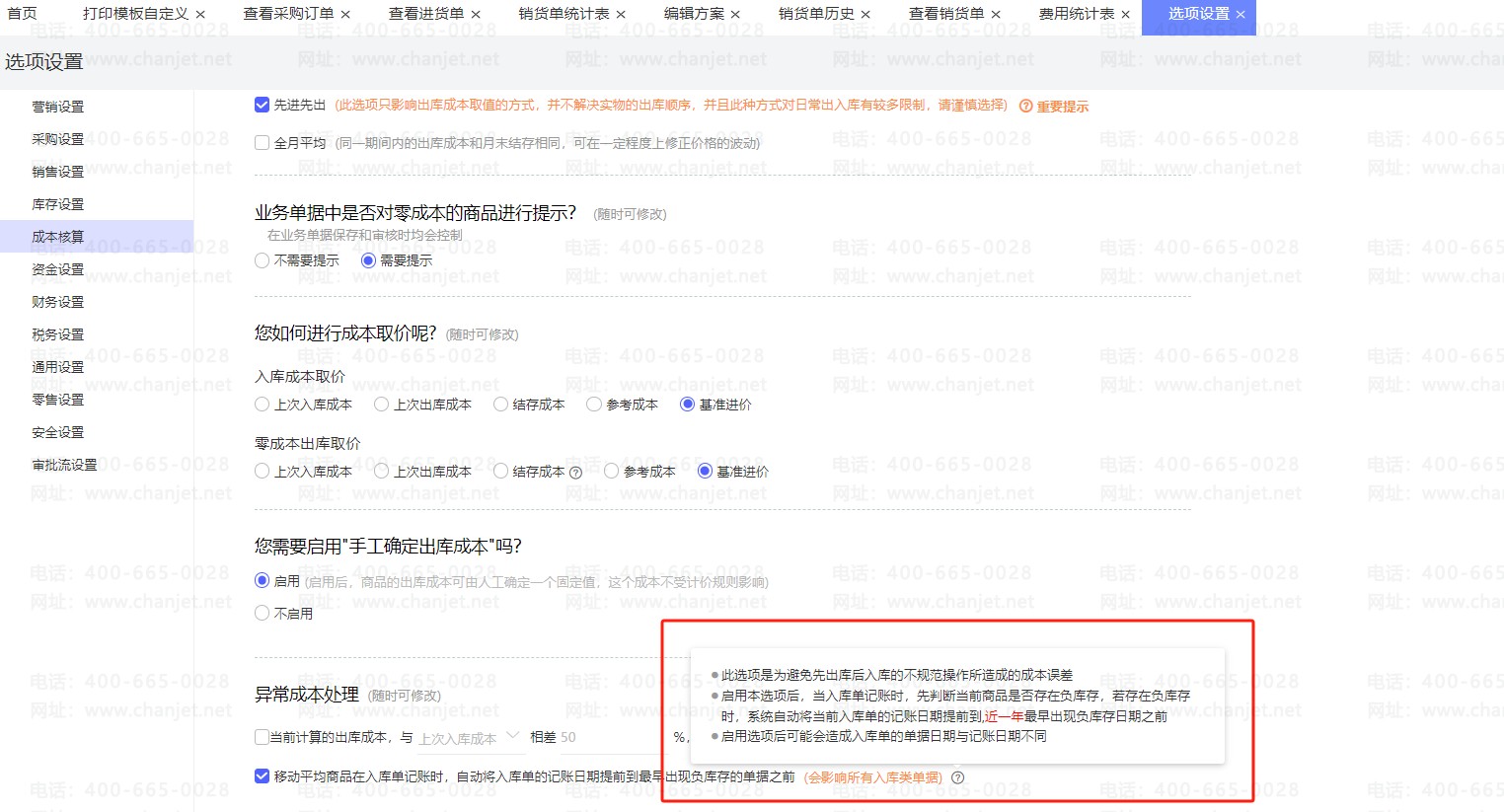Open 安全设置 in the sidebar
The image size is (1504, 812).
coord(58,432)
